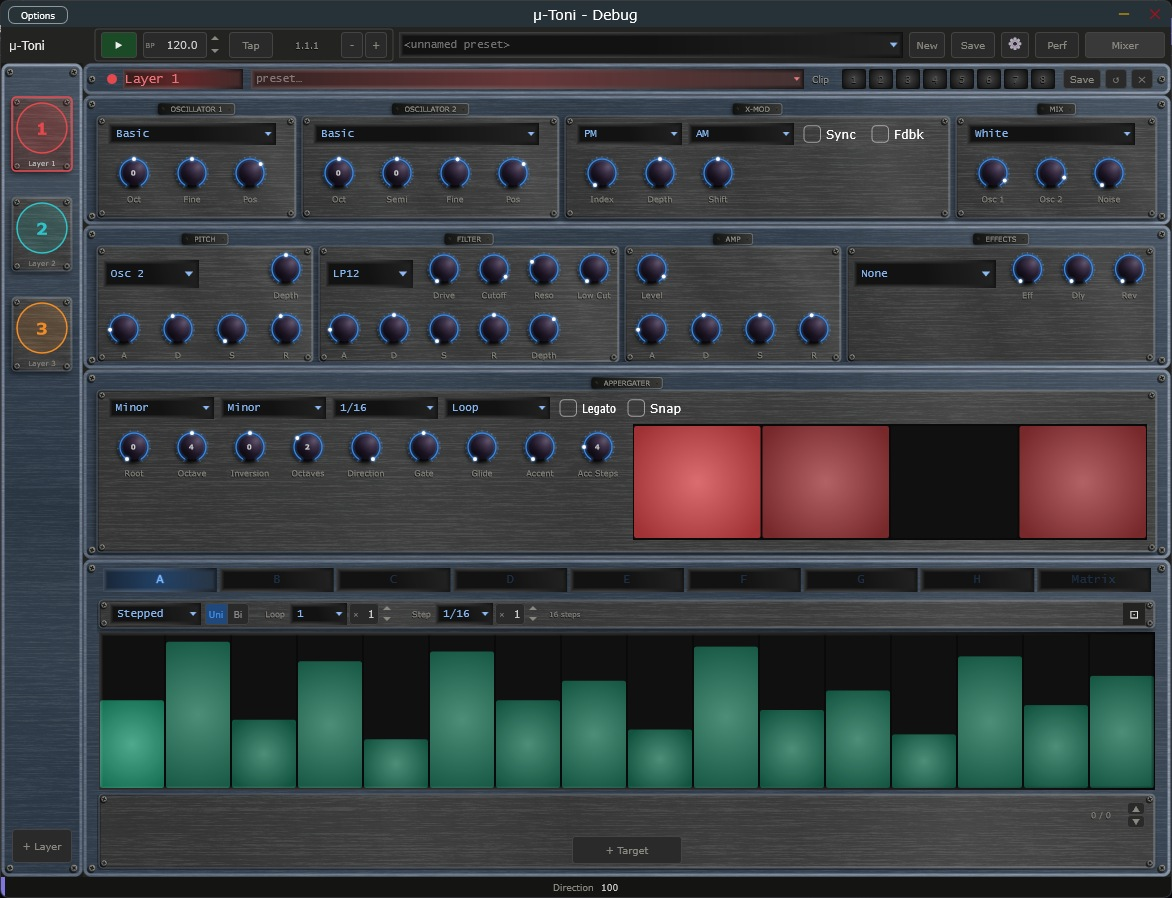The image size is (1172, 898).
Task: Click the filter Cutoff knob
Action: pyautogui.click(x=493, y=270)
